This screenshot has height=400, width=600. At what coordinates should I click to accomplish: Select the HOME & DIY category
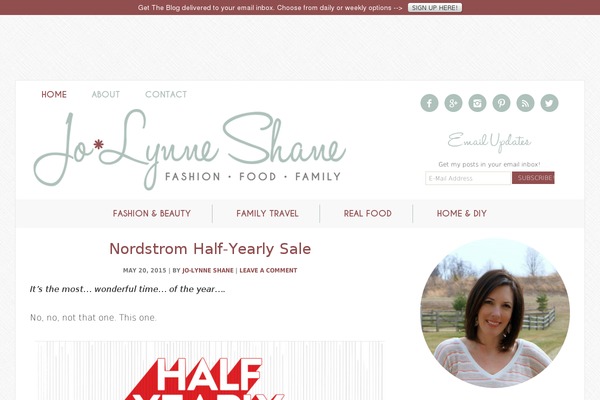[x=461, y=213]
